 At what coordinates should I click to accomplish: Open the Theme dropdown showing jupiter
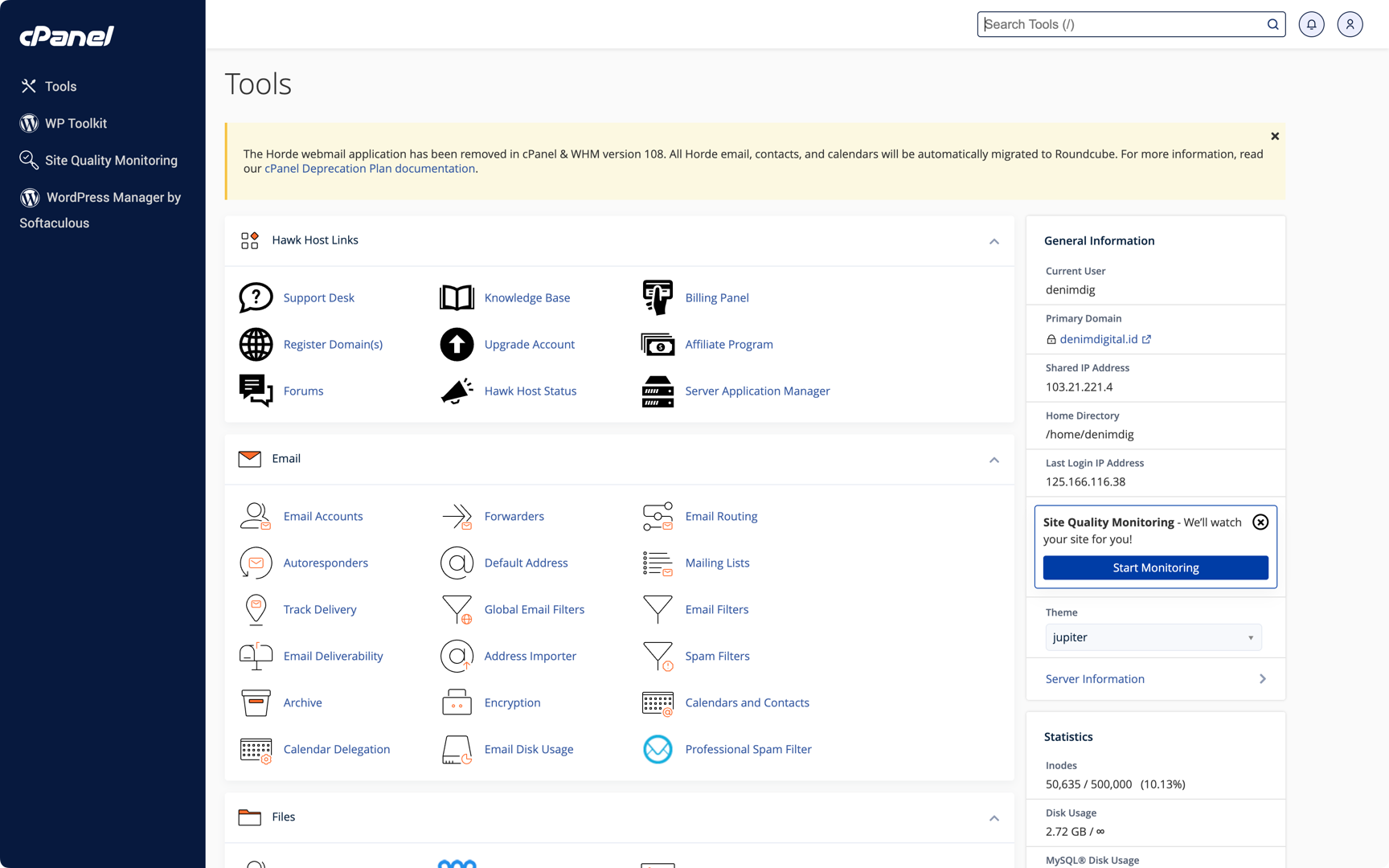(x=1153, y=637)
